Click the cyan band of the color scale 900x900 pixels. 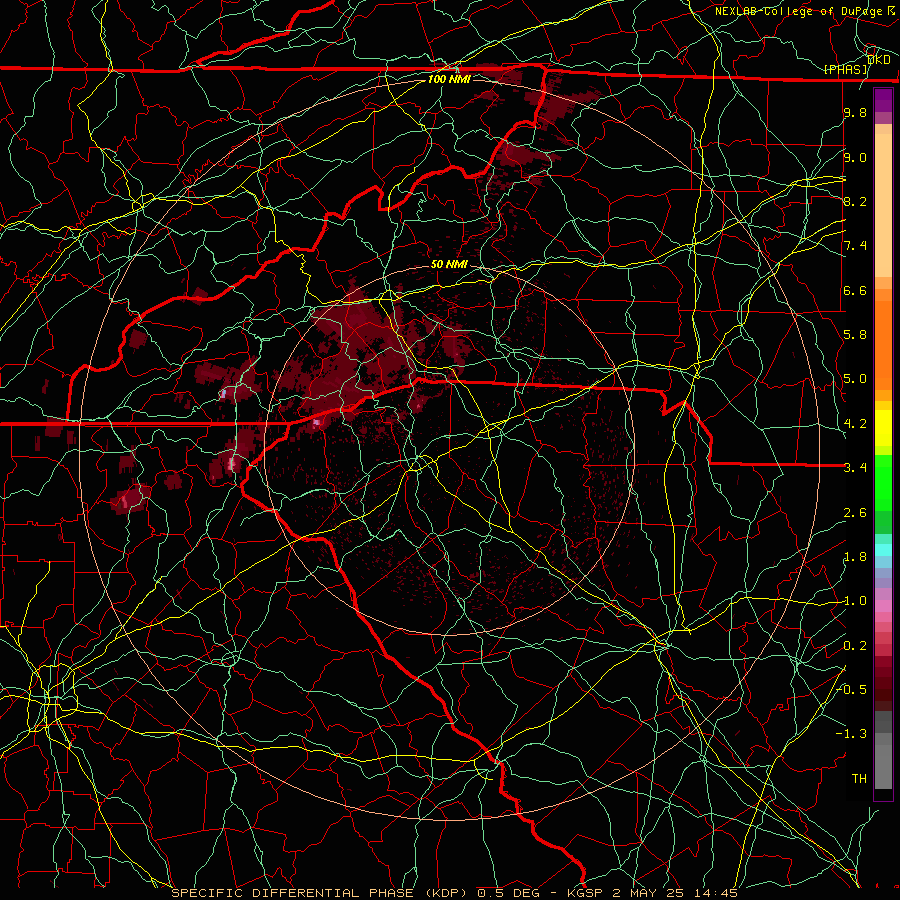[x=883, y=550]
